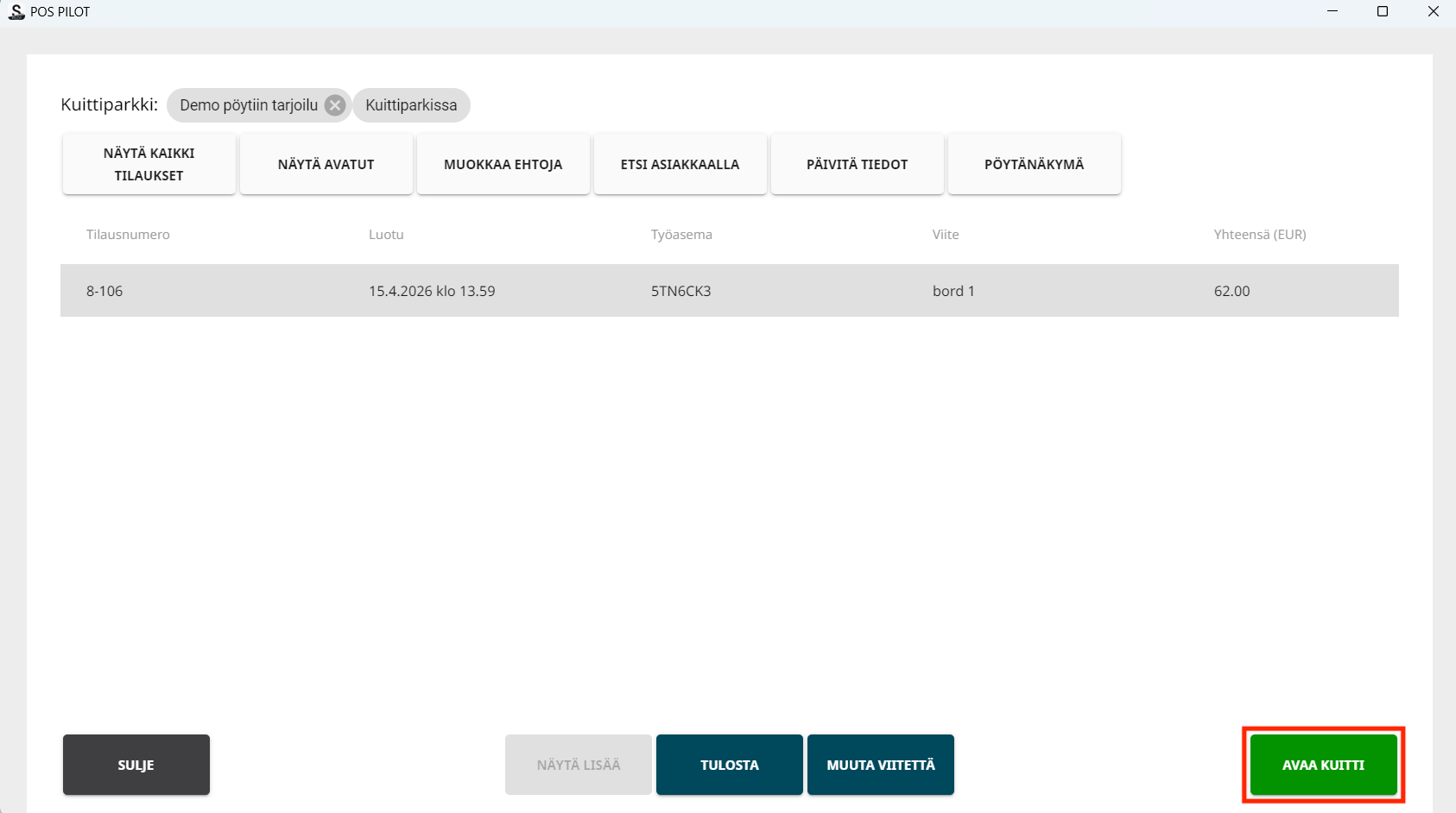The image size is (1456, 813).
Task: Refresh data with 'Päivitä tiedot'
Action: point(858,164)
